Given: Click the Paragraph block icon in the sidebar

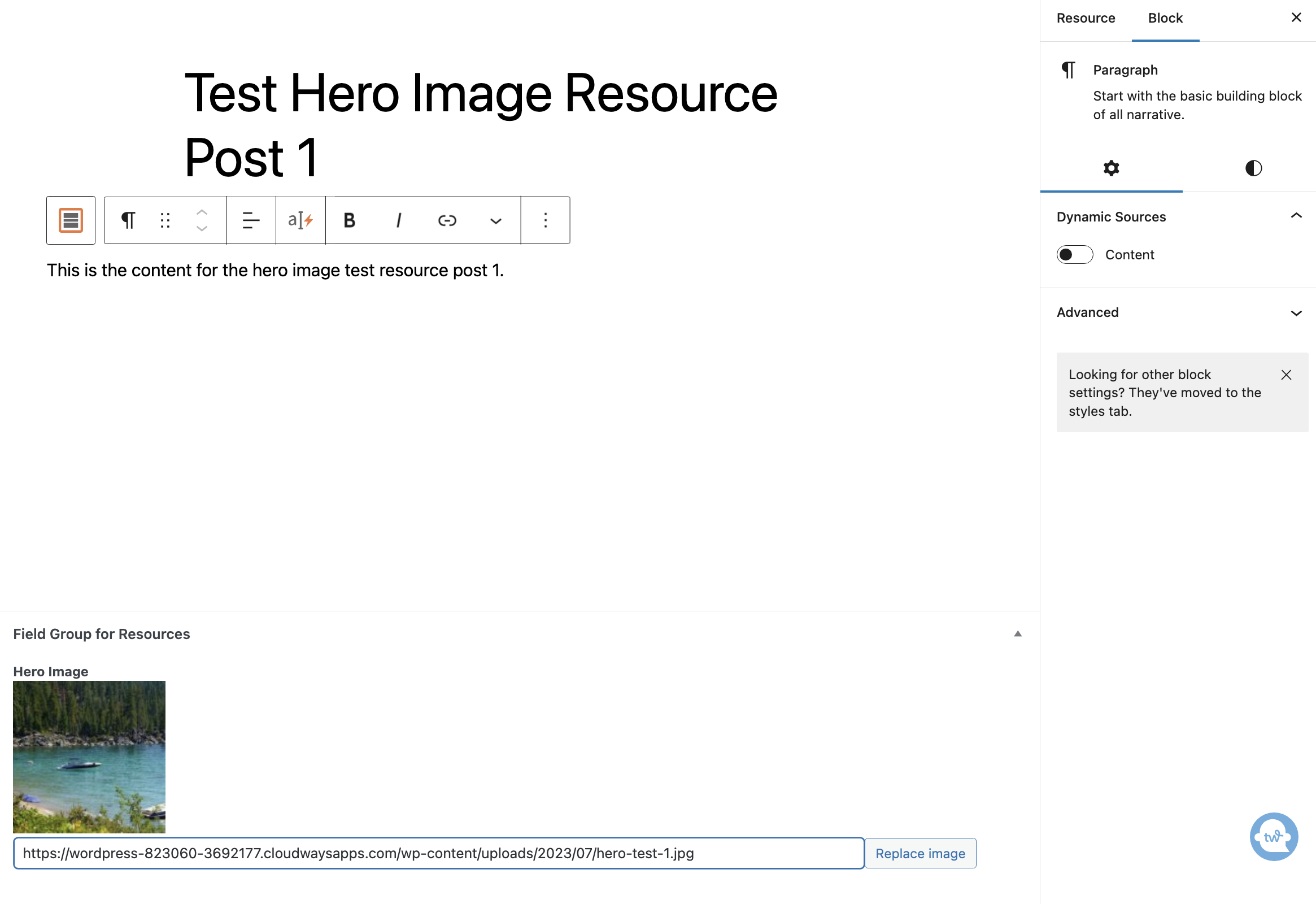Looking at the screenshot, I should click(1068, 69).
